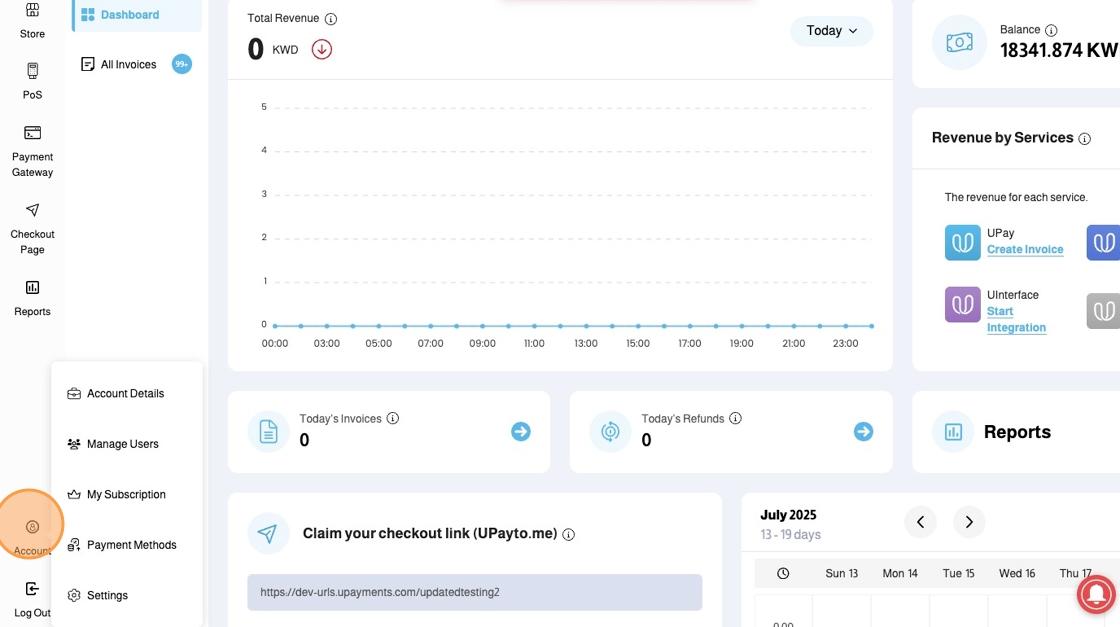1120x627 pixels.
Task: Click the Today's Refunds arrow icon
Action: click(863, 431)
